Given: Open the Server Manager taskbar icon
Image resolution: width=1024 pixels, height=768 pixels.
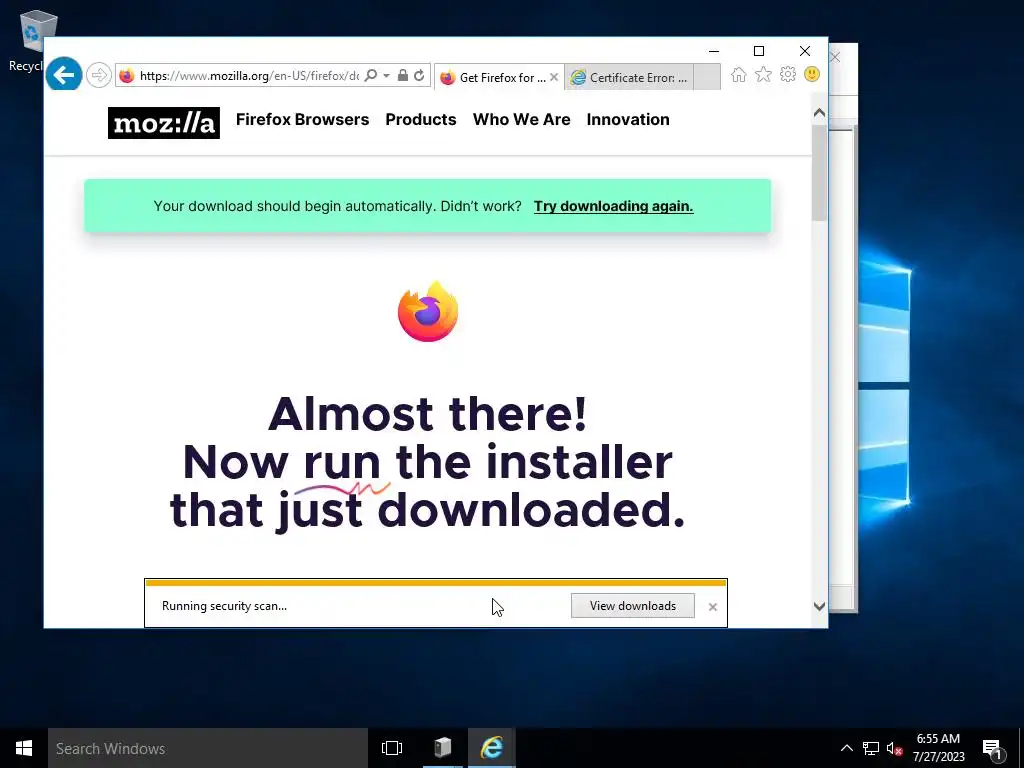Looking at the screenshot, I should click(x=443, y=748).
